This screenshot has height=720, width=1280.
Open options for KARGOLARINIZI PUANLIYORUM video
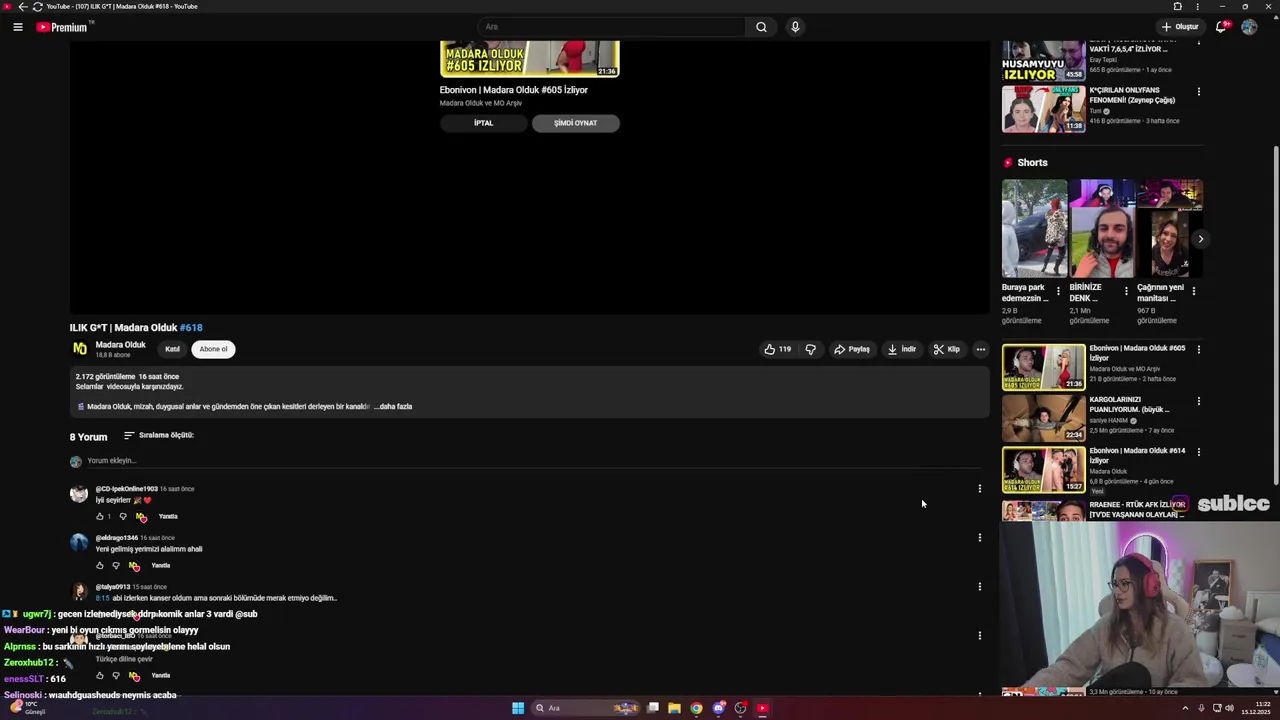tap(1199, 401)
